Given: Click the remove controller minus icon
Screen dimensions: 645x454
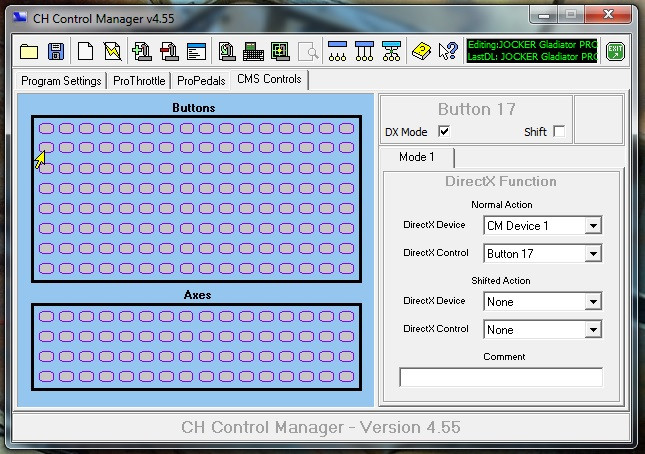Looking at the screenshot, I should 168,51.
